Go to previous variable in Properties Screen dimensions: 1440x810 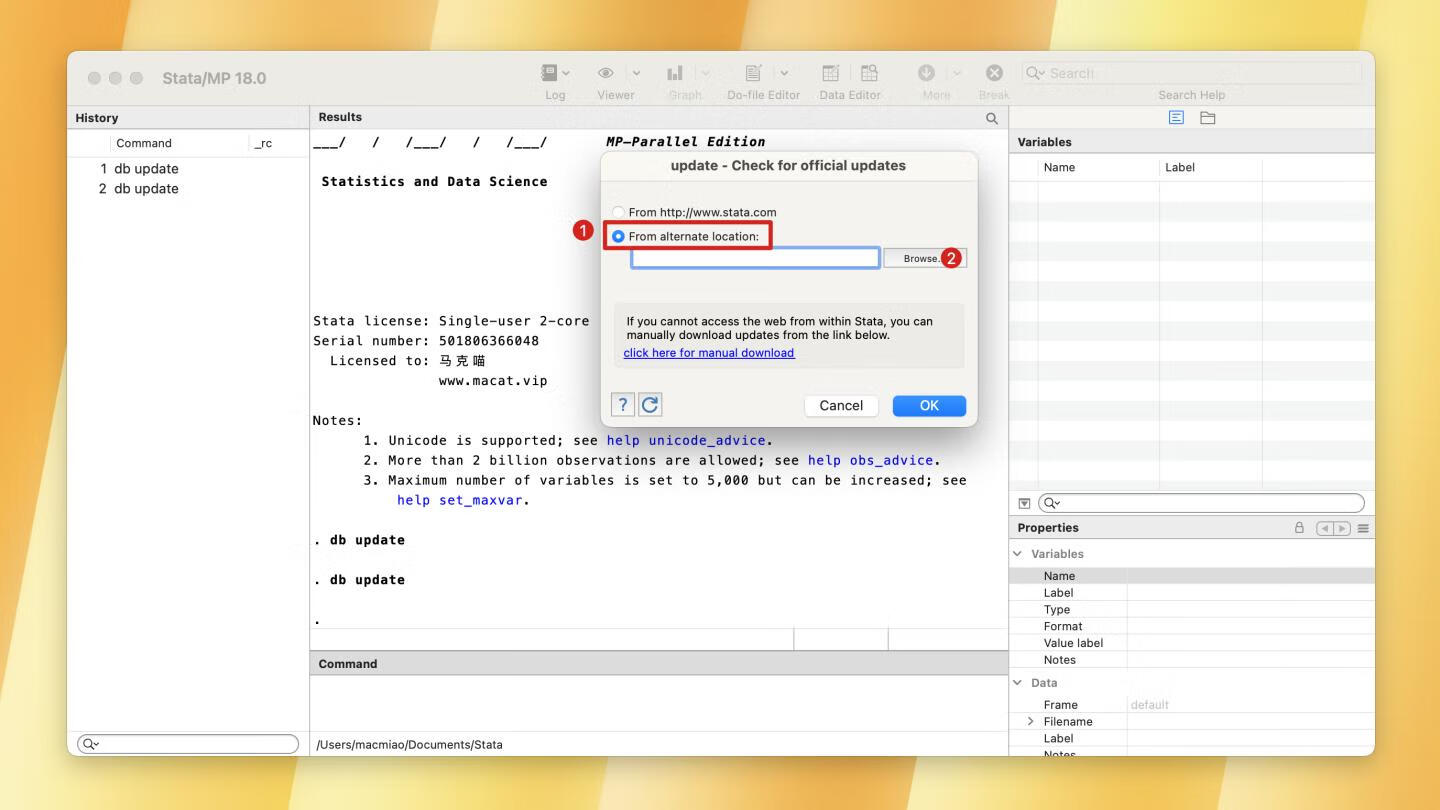point(1325,528)
